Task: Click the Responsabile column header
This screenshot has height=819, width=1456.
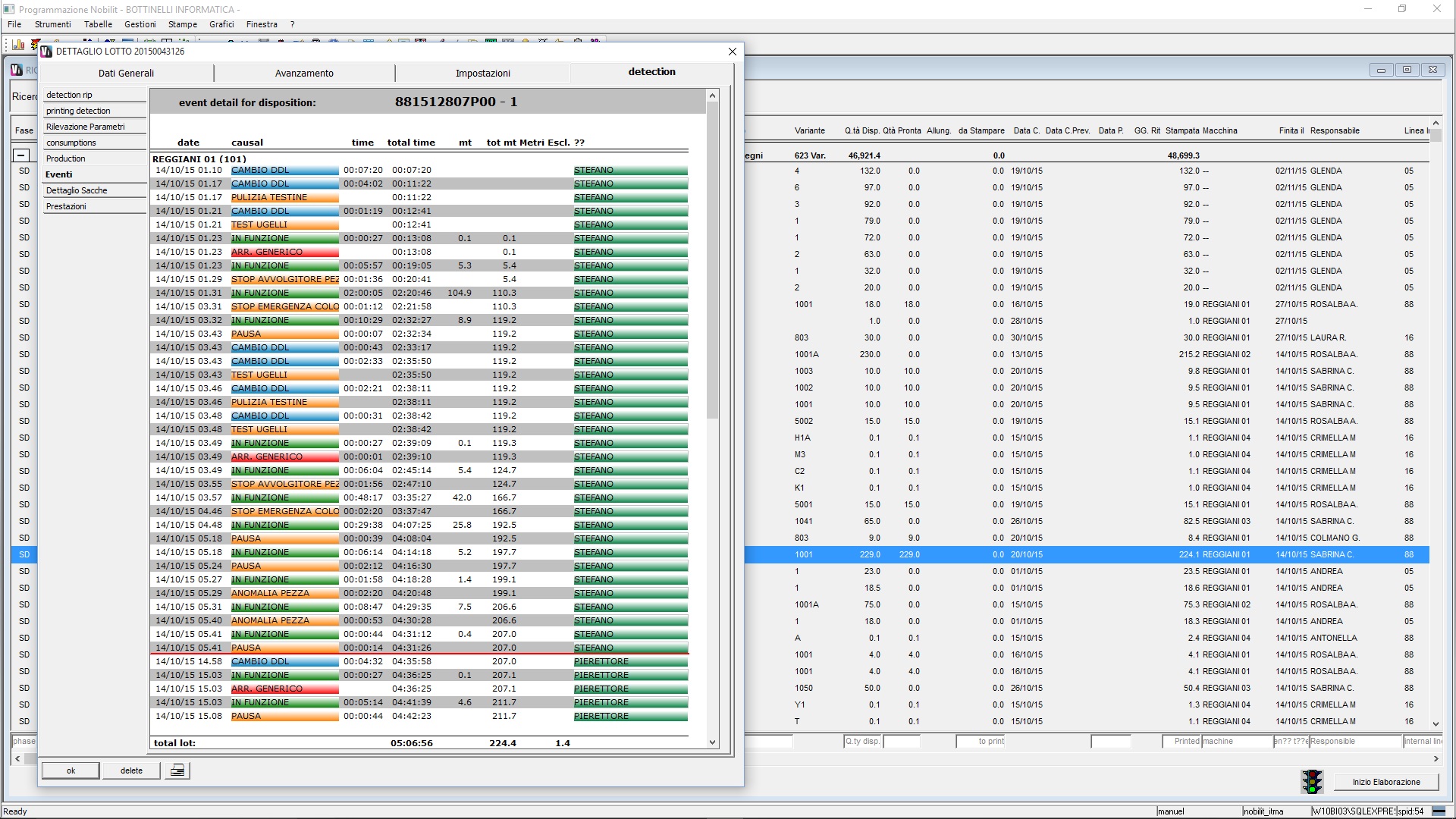Action: pos(1335,130)
